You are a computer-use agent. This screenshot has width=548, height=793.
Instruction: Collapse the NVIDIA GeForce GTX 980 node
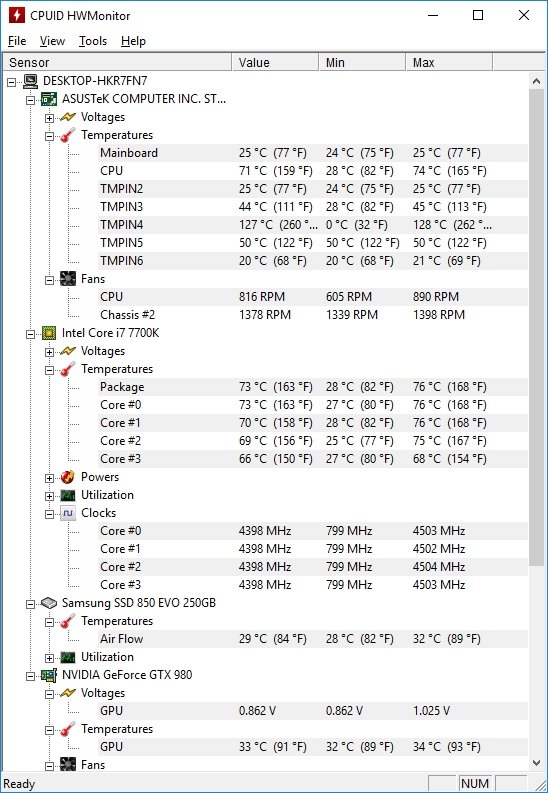click(x=31, y=676)
